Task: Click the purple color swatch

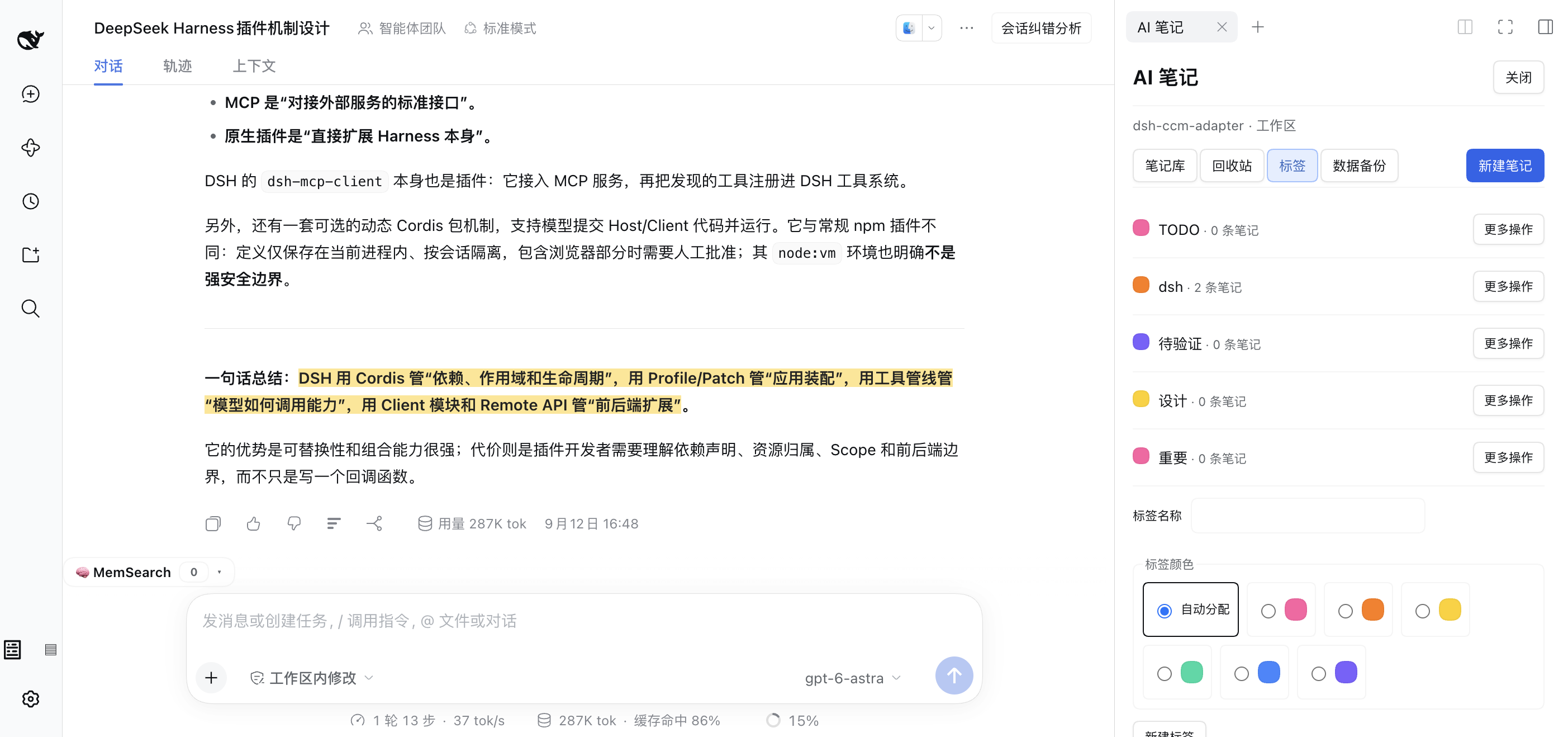Action: pos(1345,672)
